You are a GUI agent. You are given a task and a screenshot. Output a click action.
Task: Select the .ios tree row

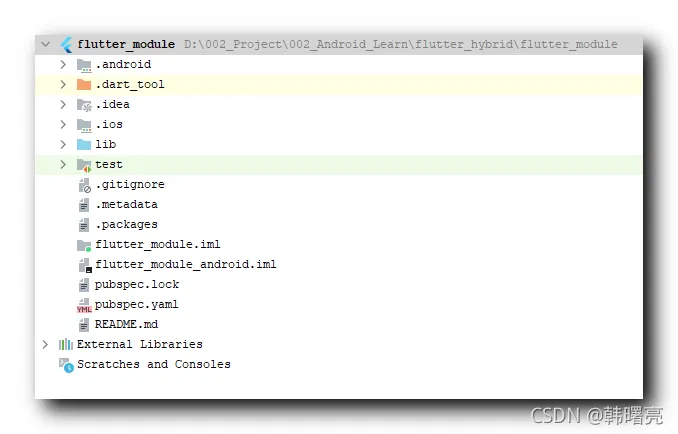click(339, 124)
